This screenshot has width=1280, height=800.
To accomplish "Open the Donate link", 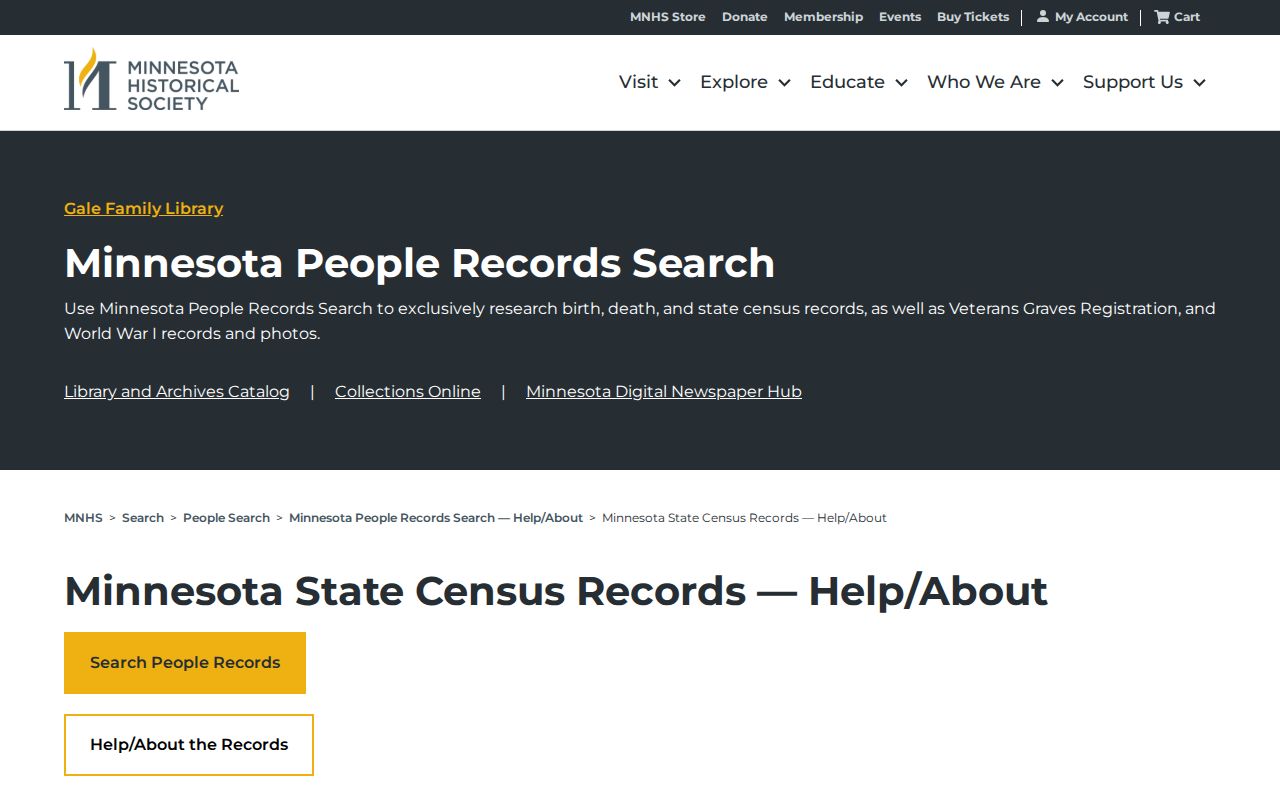I will (745, 17).
